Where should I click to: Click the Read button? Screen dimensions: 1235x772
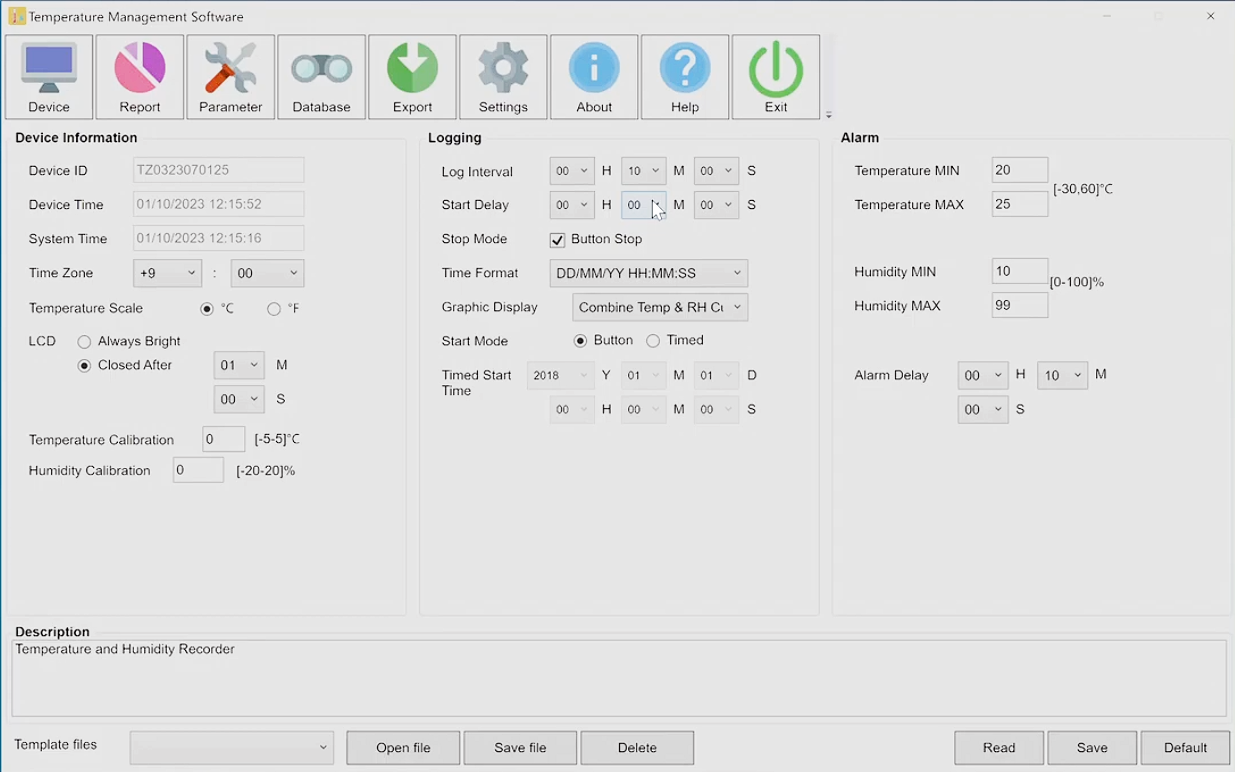coord(998,747)
